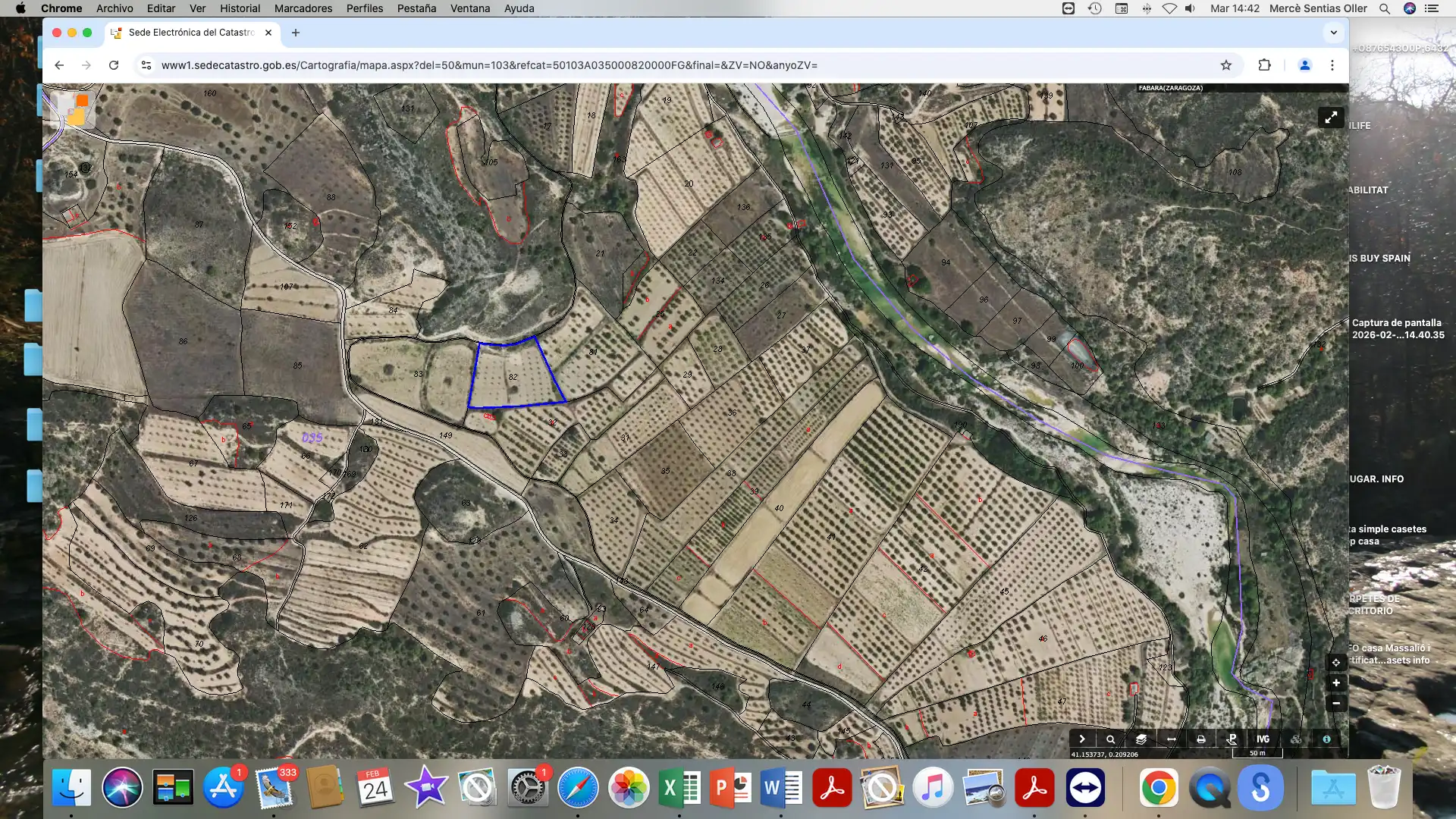Open the map layers panel
The width and height of the screenshot is (1456, 819).
coord(1141,739)
